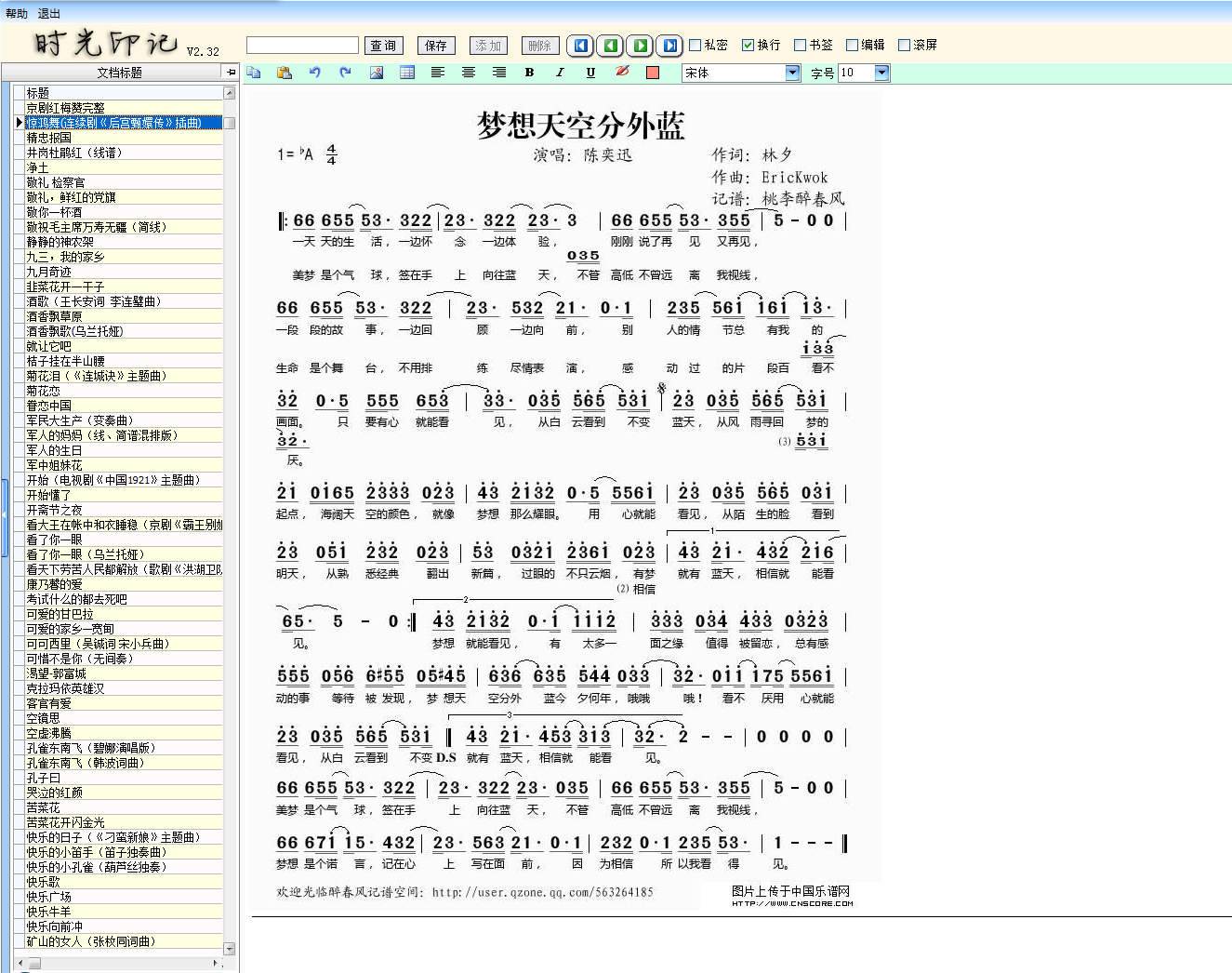Screen dimensions: 1232x973
Task: Select 开斋节之夜 in the list
Action: 123,510
